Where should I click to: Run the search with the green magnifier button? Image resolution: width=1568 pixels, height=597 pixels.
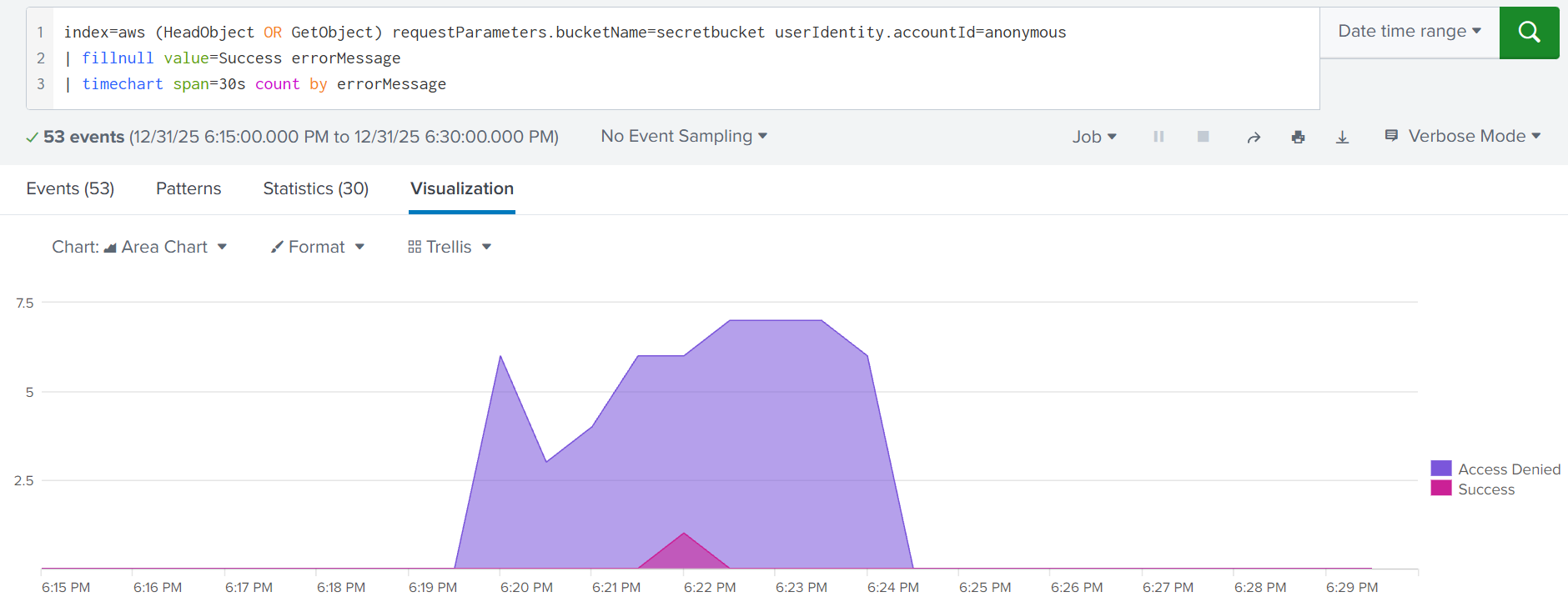tap(1529, 33)
